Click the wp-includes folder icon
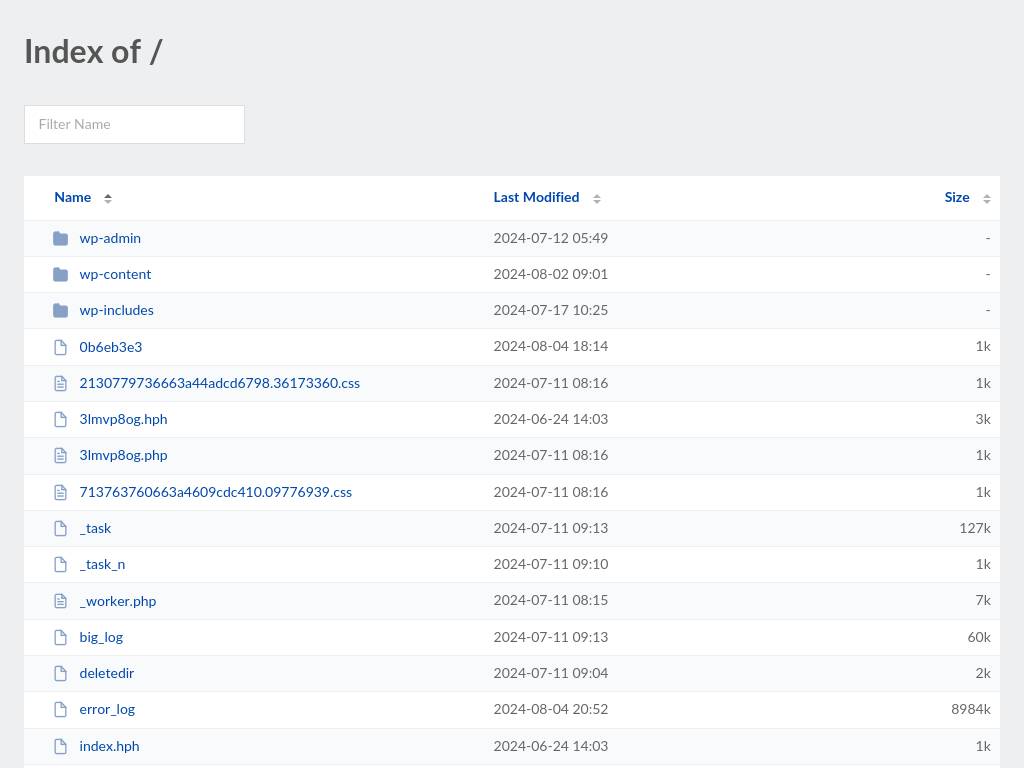The width and height of the screenshot is (1024, 768). (x=61, y=310)
